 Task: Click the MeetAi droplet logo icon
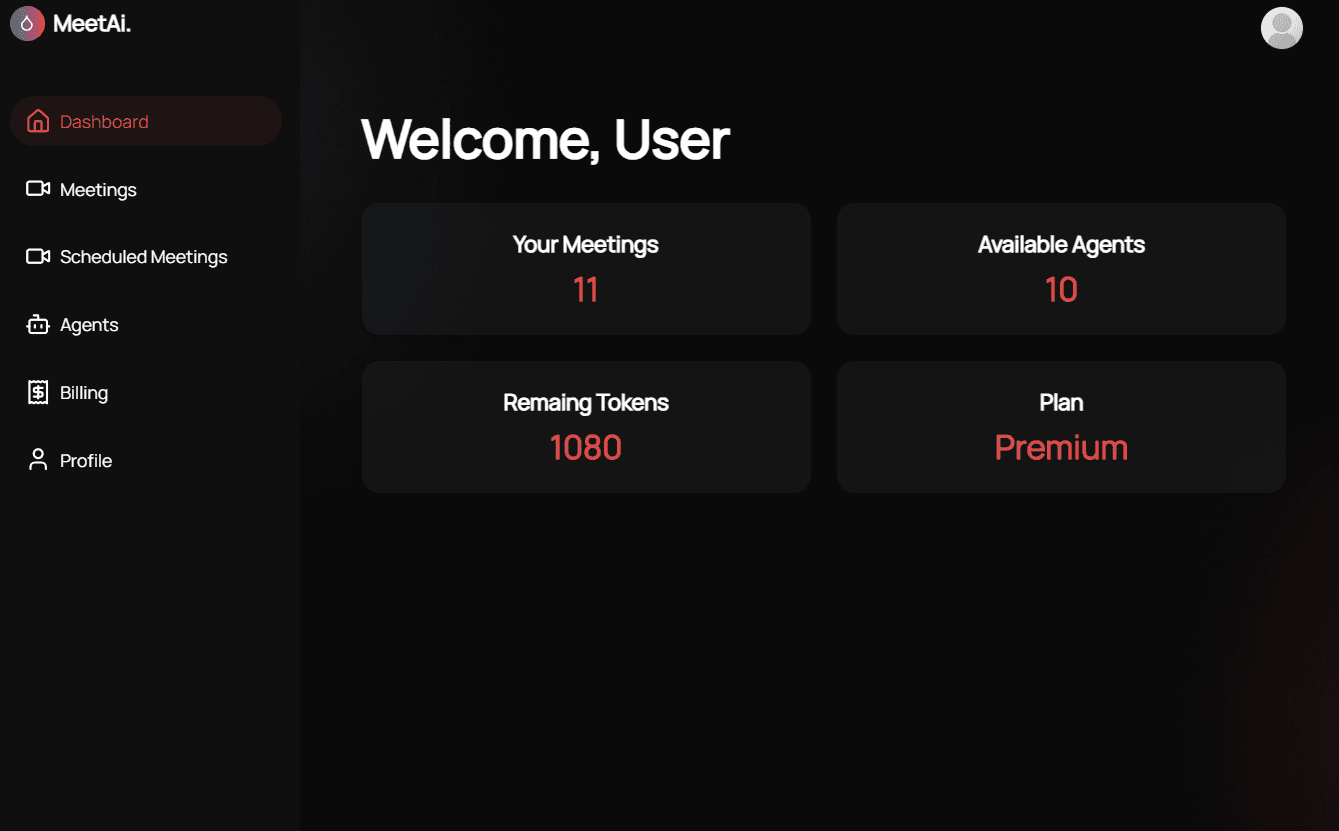(27, 24)
